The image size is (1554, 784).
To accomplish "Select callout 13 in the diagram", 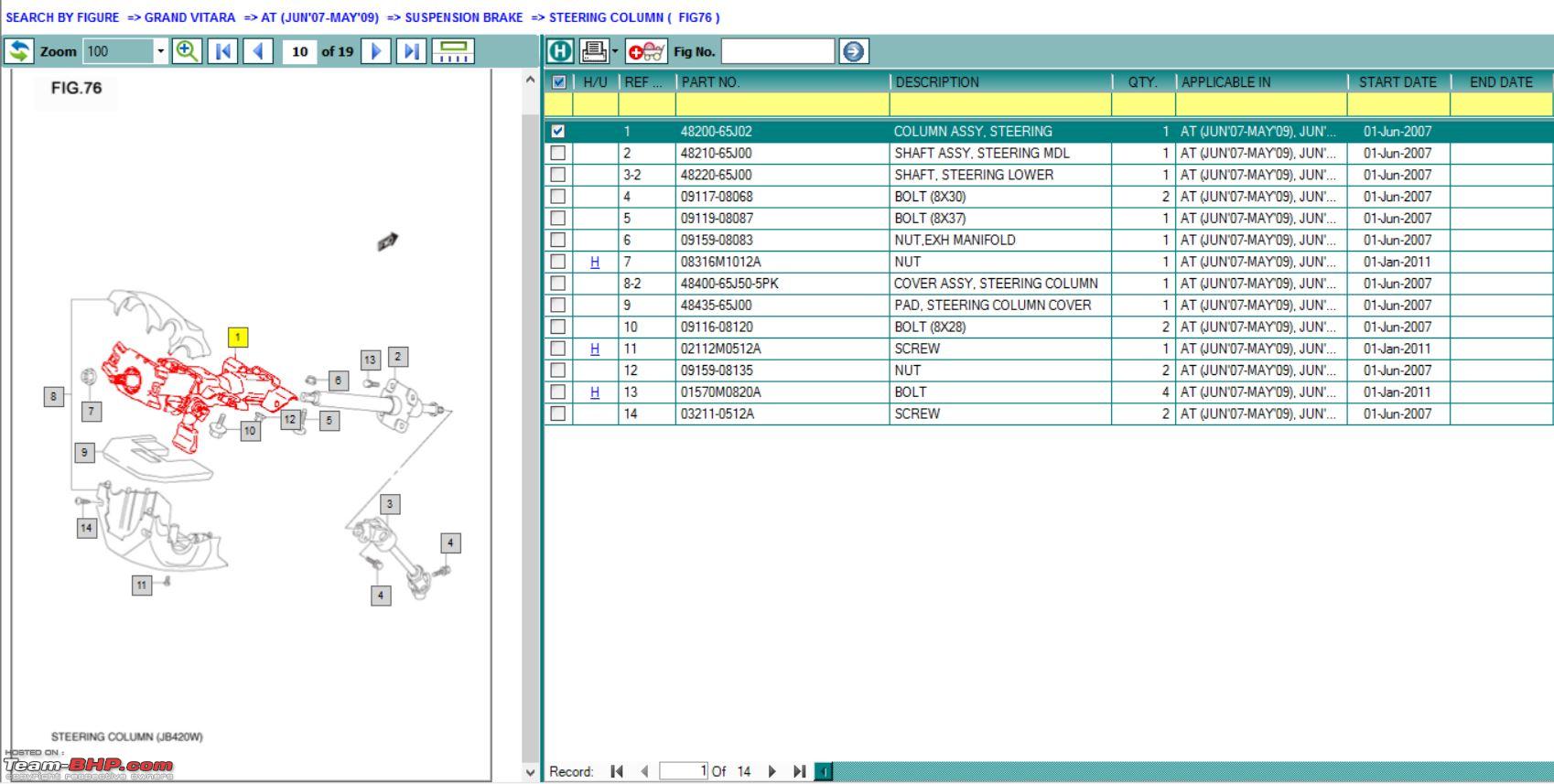I will (x=370, y=360).
